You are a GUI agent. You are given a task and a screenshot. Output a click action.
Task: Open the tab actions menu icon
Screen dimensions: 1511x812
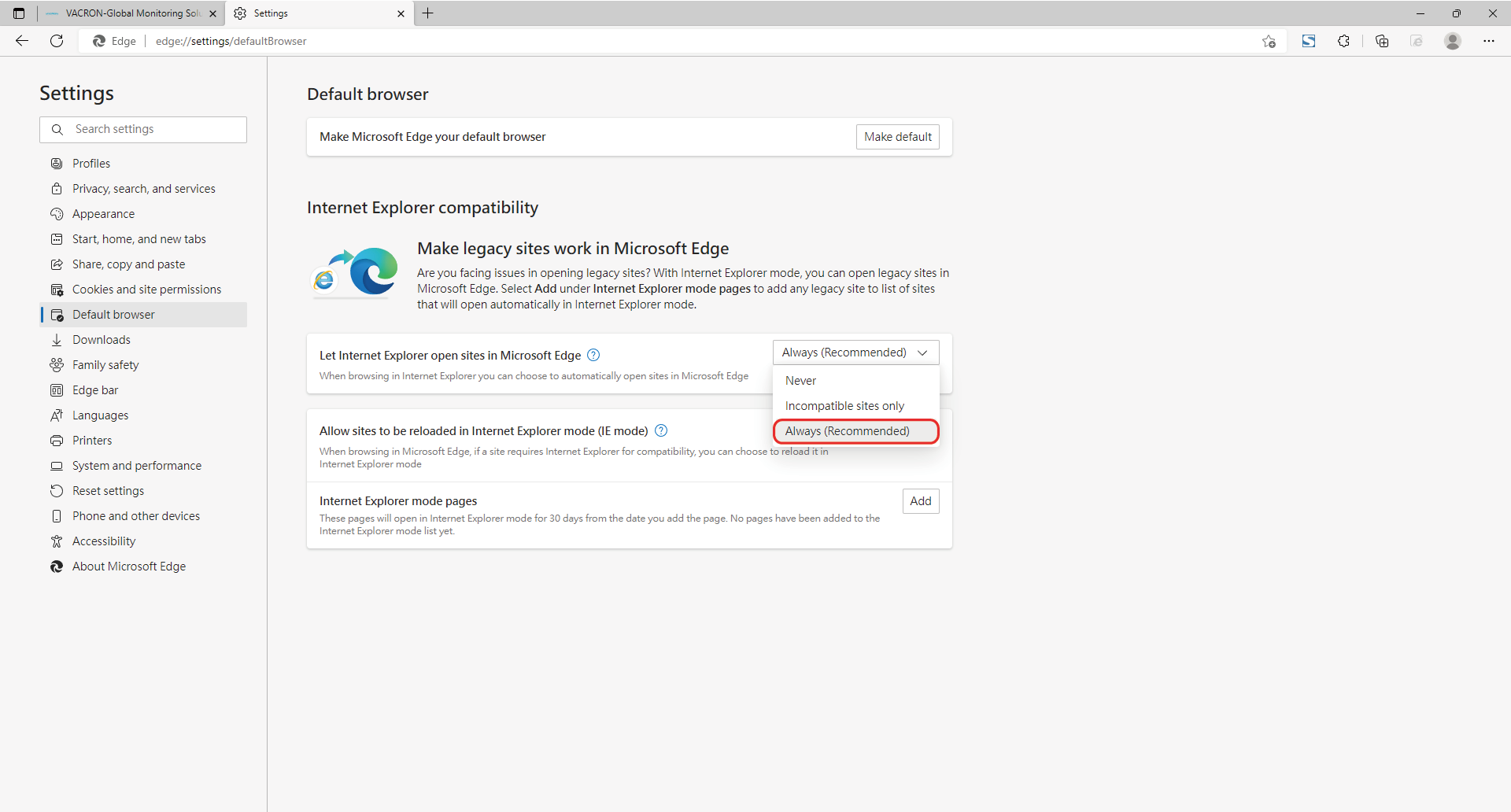[x=19, y=13]
